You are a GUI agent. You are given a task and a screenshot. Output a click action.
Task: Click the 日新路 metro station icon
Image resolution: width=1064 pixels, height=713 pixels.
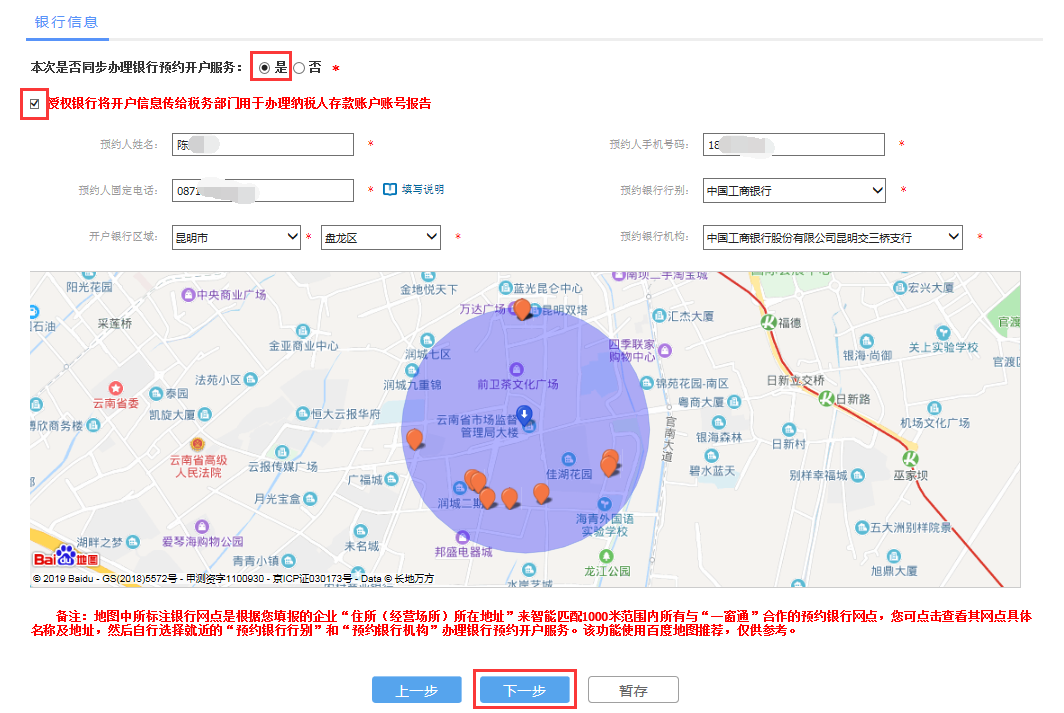[826, 399]
